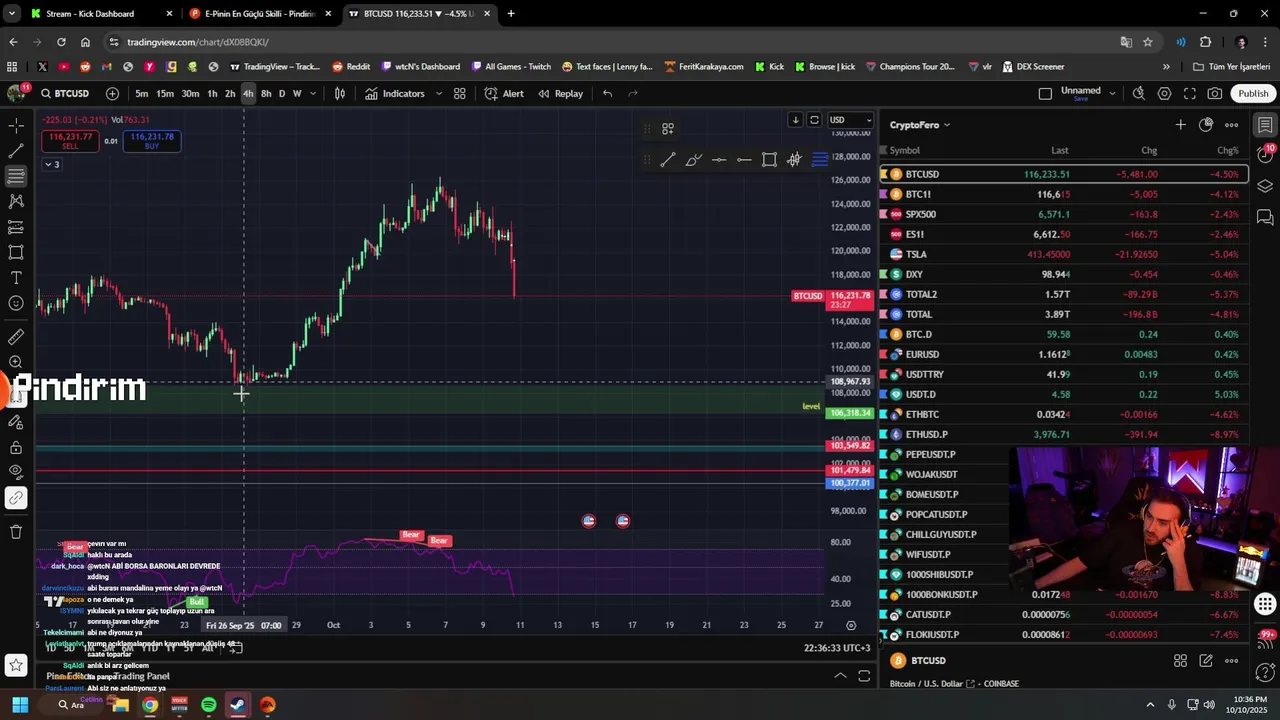
Task: Open quick search lightning icon
Action: [x=1139, y=93]
